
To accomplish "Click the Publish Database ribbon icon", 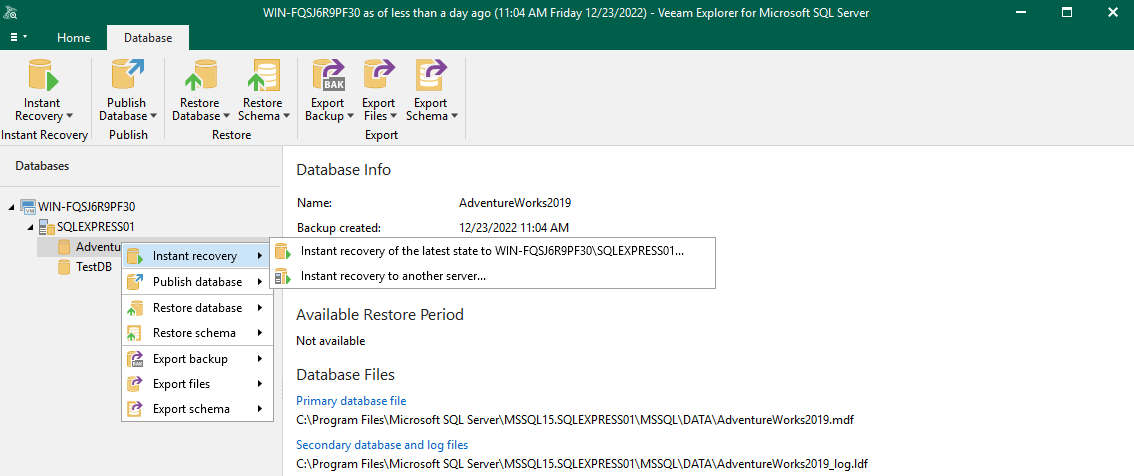I will tap(127, 76).
